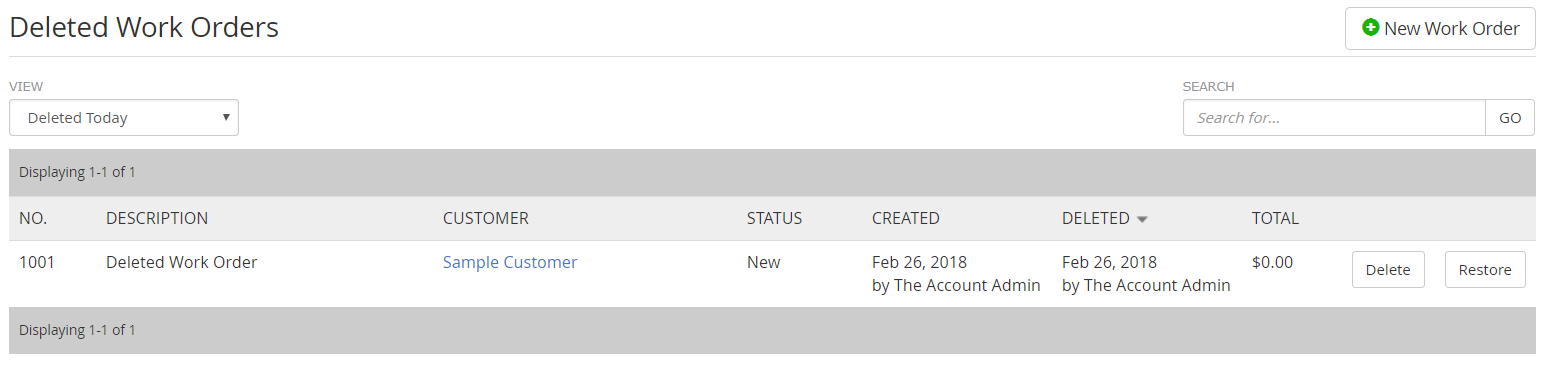Click work order number 1001
This screenshot has height=367, width=1546.
[37, 262]
